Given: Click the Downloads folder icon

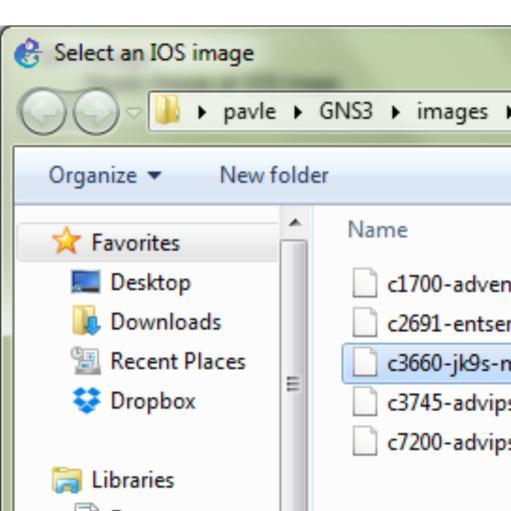Looking at the screenshot, I should (x=86, y=320).
